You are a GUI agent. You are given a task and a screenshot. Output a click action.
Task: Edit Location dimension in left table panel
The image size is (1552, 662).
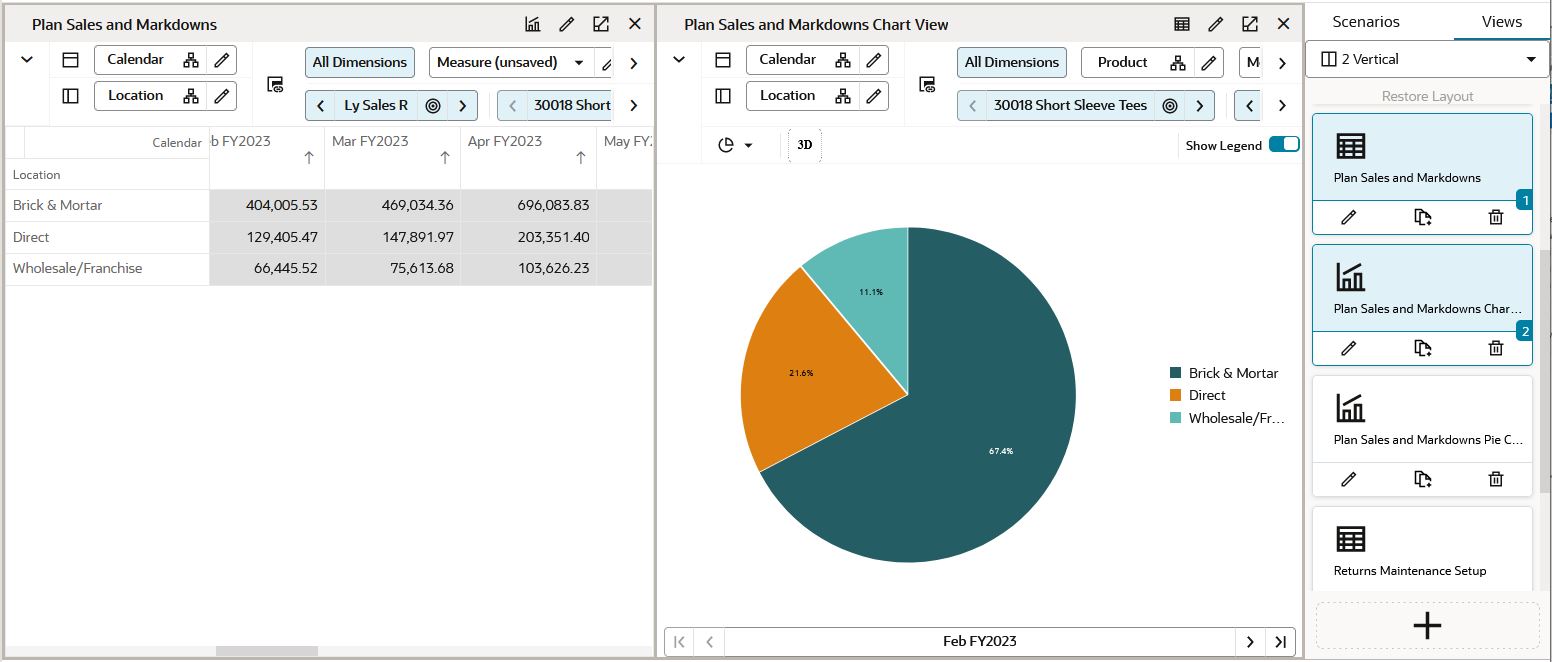(222, 96)
